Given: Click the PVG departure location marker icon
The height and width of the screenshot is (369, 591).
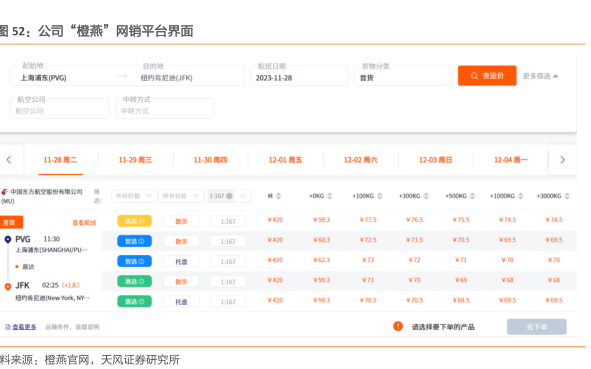Looking at the screenshot, I should click(8, 239).
